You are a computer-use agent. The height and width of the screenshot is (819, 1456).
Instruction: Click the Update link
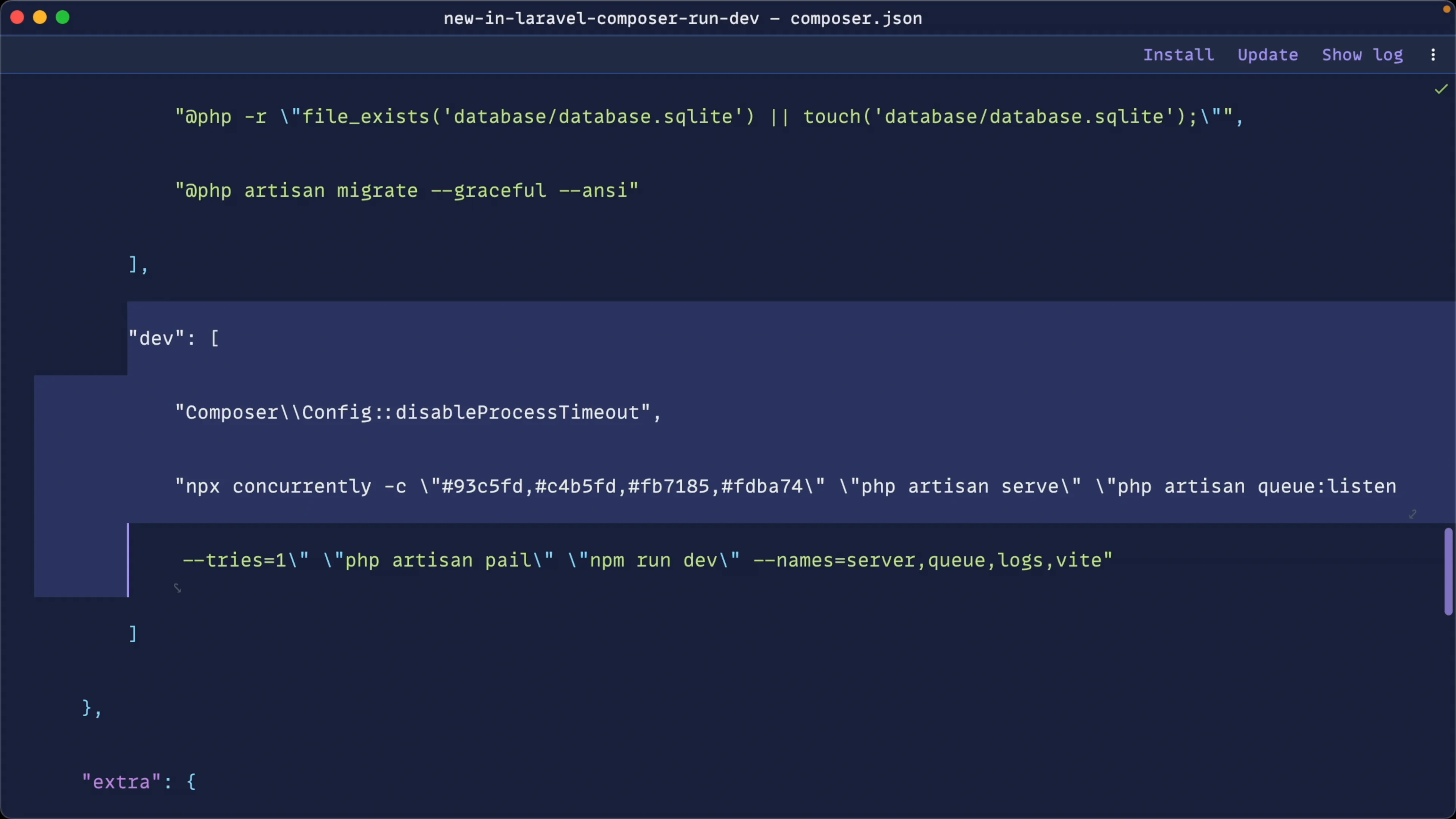coord(1268,55)
